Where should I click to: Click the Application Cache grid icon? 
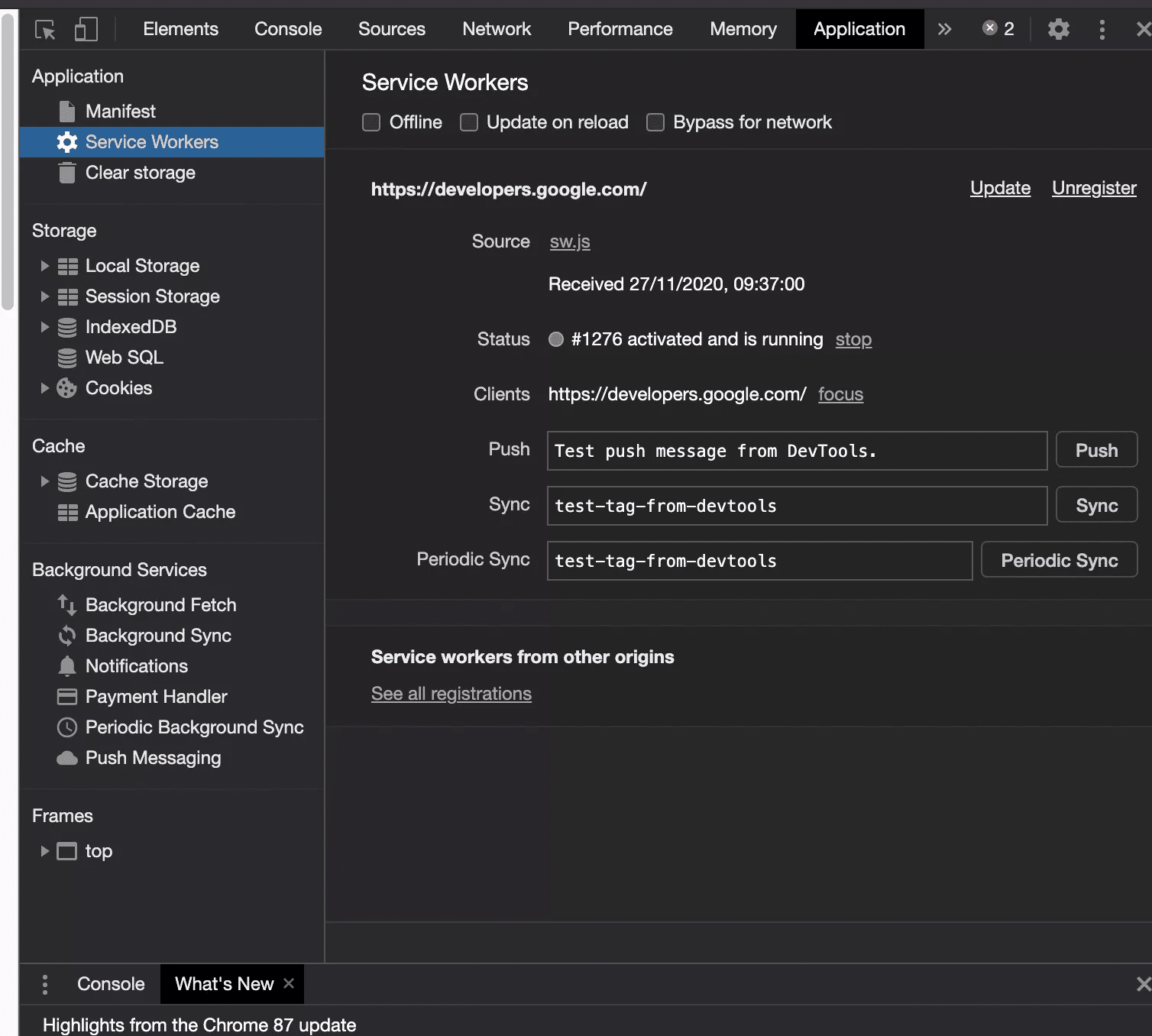(x=68, y=512)
